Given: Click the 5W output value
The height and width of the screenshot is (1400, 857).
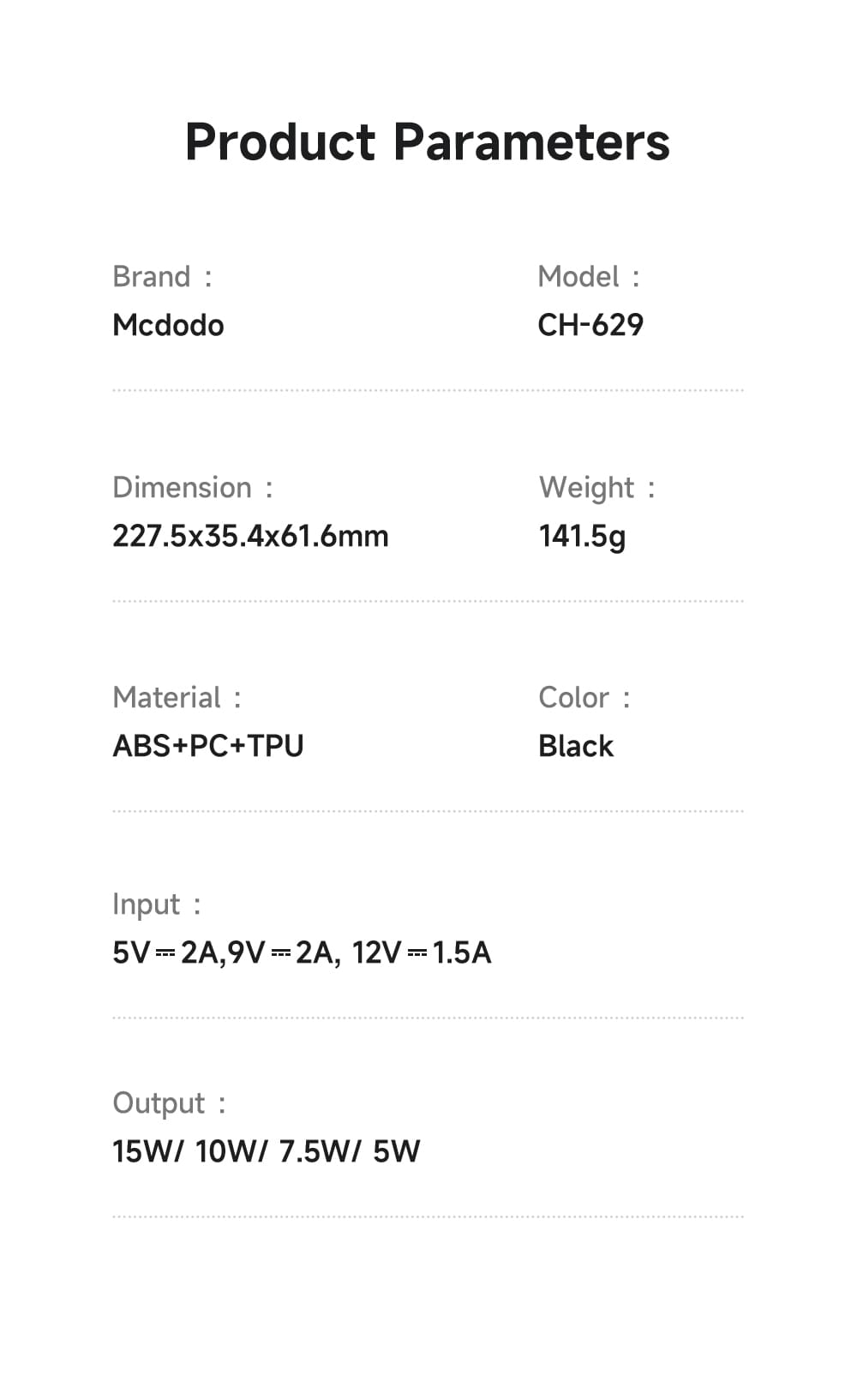Looking at the screenshot, I should 396,1151.
